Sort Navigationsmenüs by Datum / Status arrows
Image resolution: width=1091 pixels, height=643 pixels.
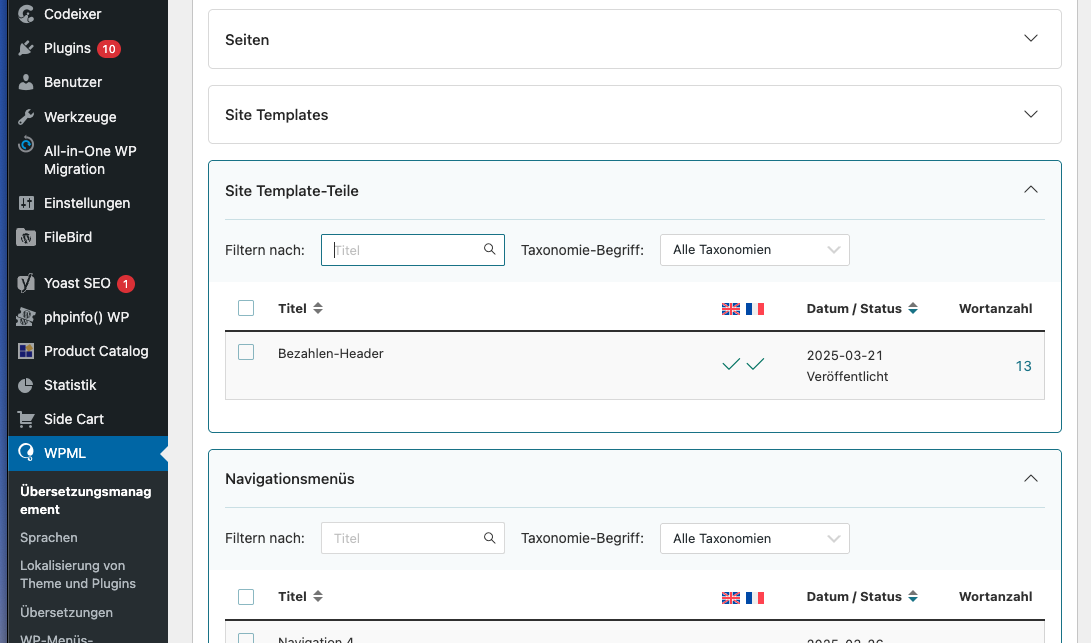coord(913,596)
